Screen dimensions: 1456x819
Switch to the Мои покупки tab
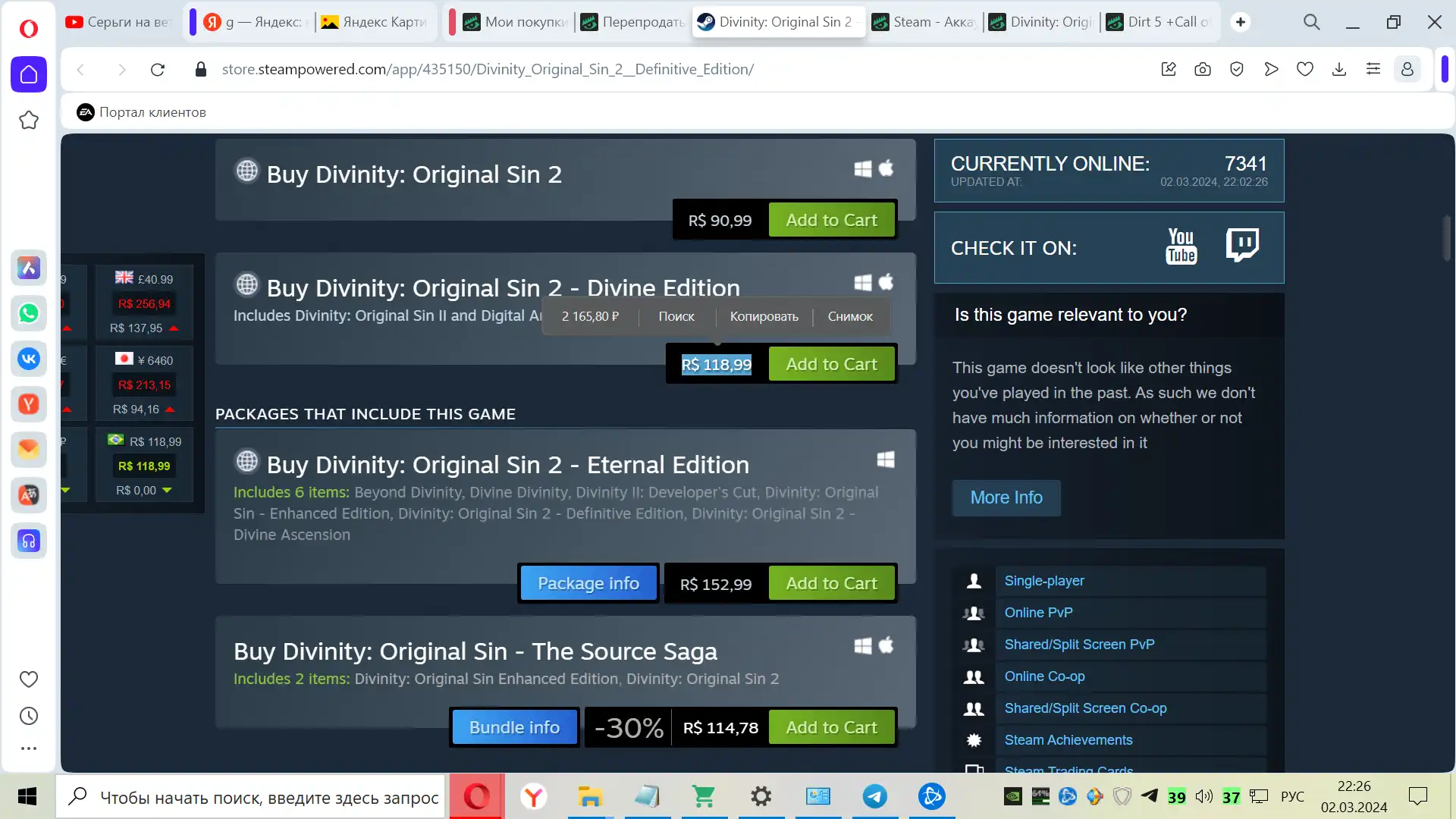(x=516, y=22)
